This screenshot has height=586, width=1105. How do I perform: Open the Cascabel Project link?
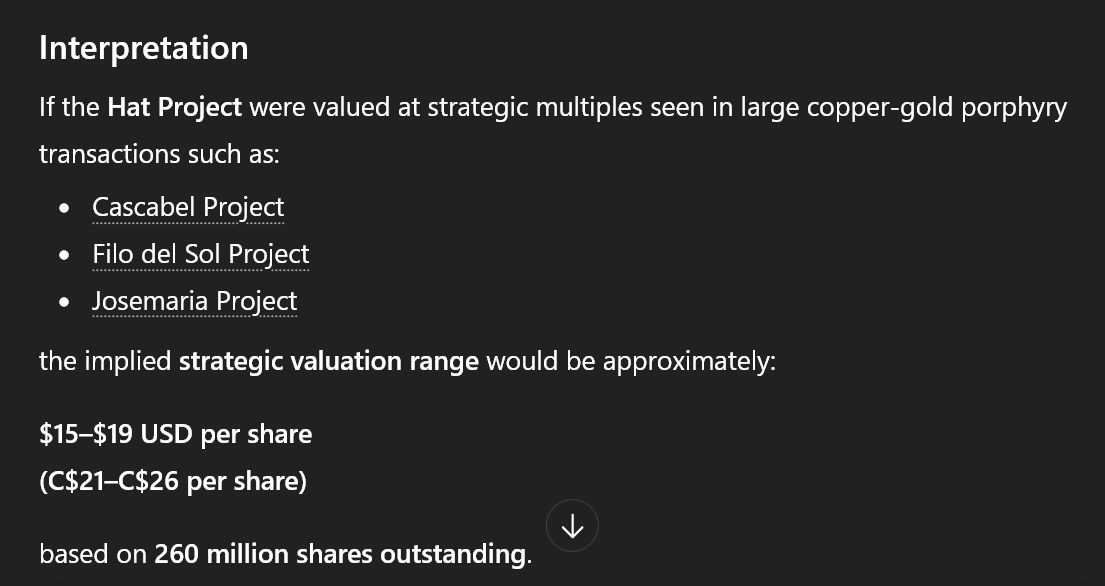(x=188, y=207)
